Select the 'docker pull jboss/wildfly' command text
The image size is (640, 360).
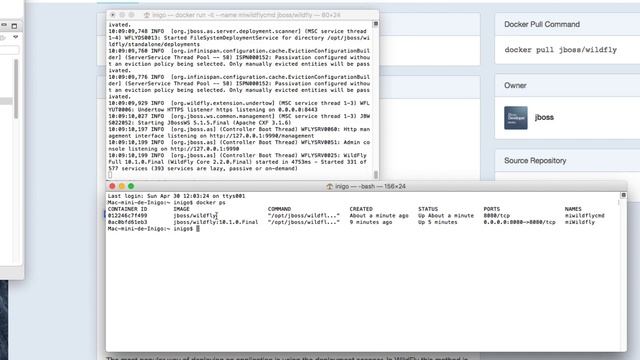[x=560, y=50]
